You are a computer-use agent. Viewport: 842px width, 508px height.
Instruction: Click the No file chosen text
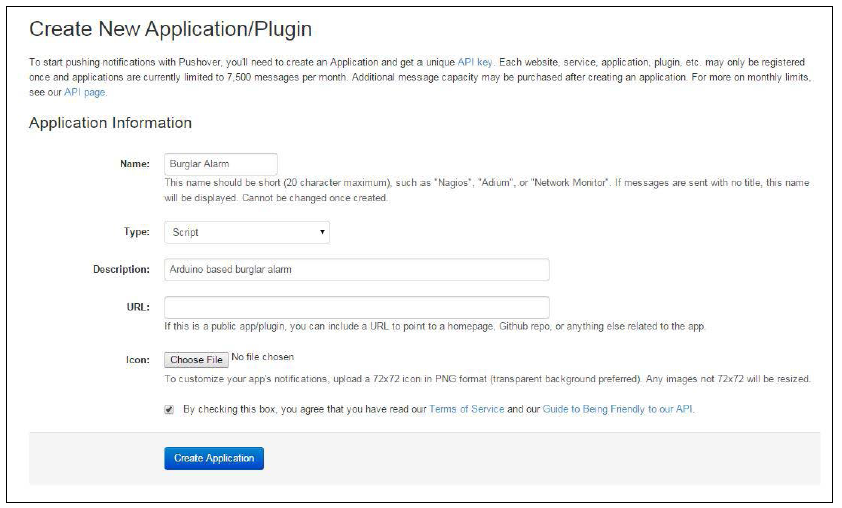(x=263, y=357)
